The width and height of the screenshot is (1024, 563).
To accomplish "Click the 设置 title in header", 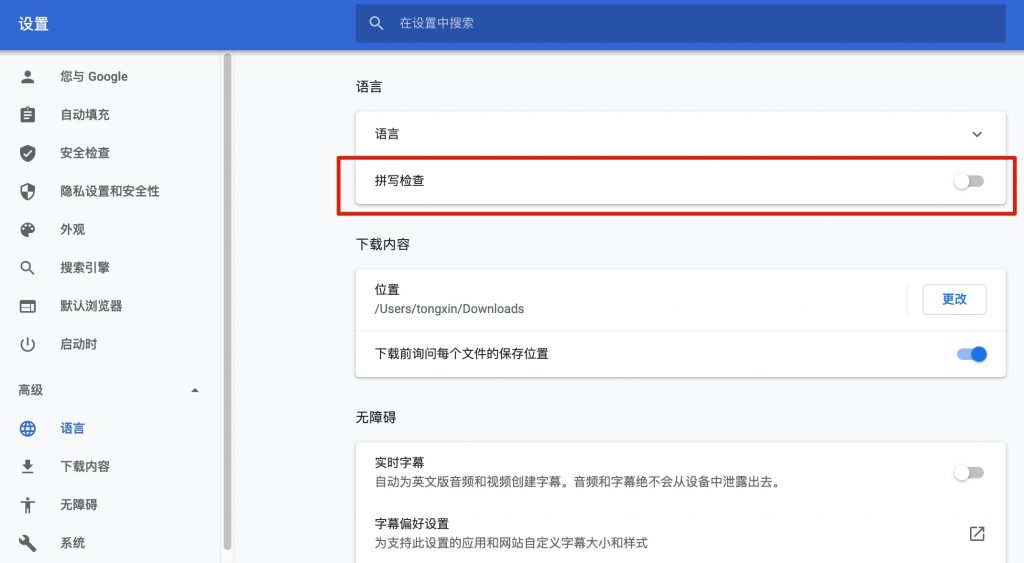I will click(33, 24).
